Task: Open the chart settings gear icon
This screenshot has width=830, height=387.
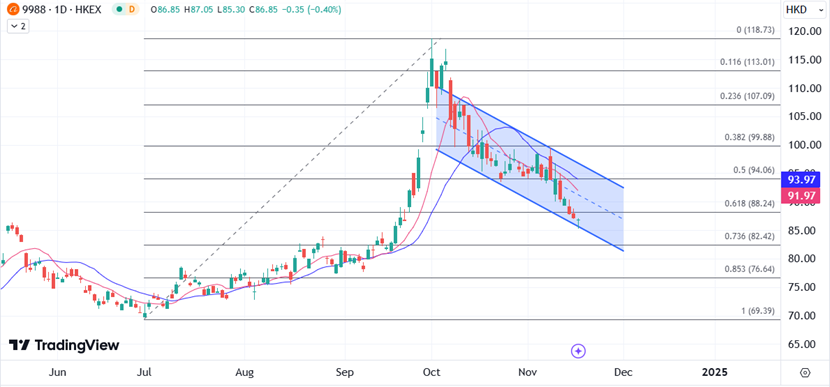Action: pos(805,373)
